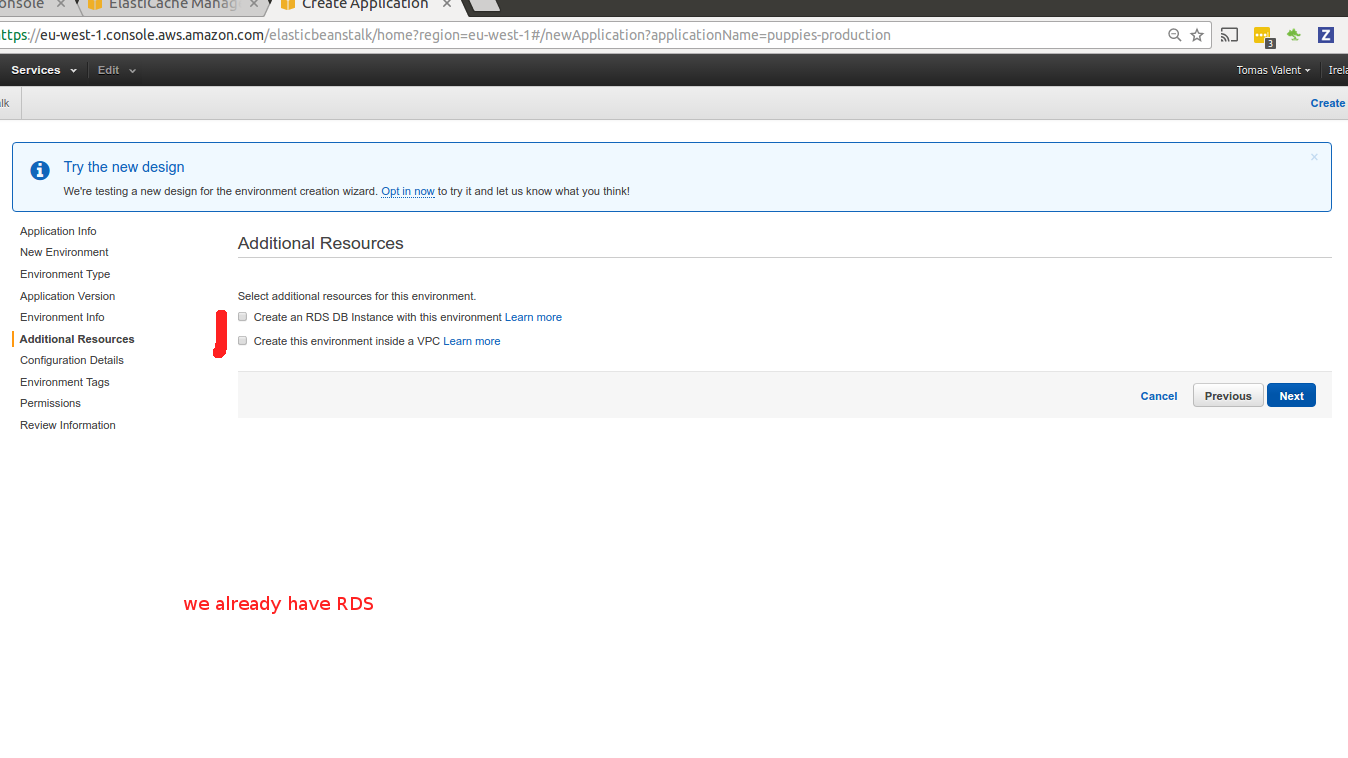This screenshot has height=758, width=1348.
Task: Click the Additional Resources heading
Action: pos(321,243)
